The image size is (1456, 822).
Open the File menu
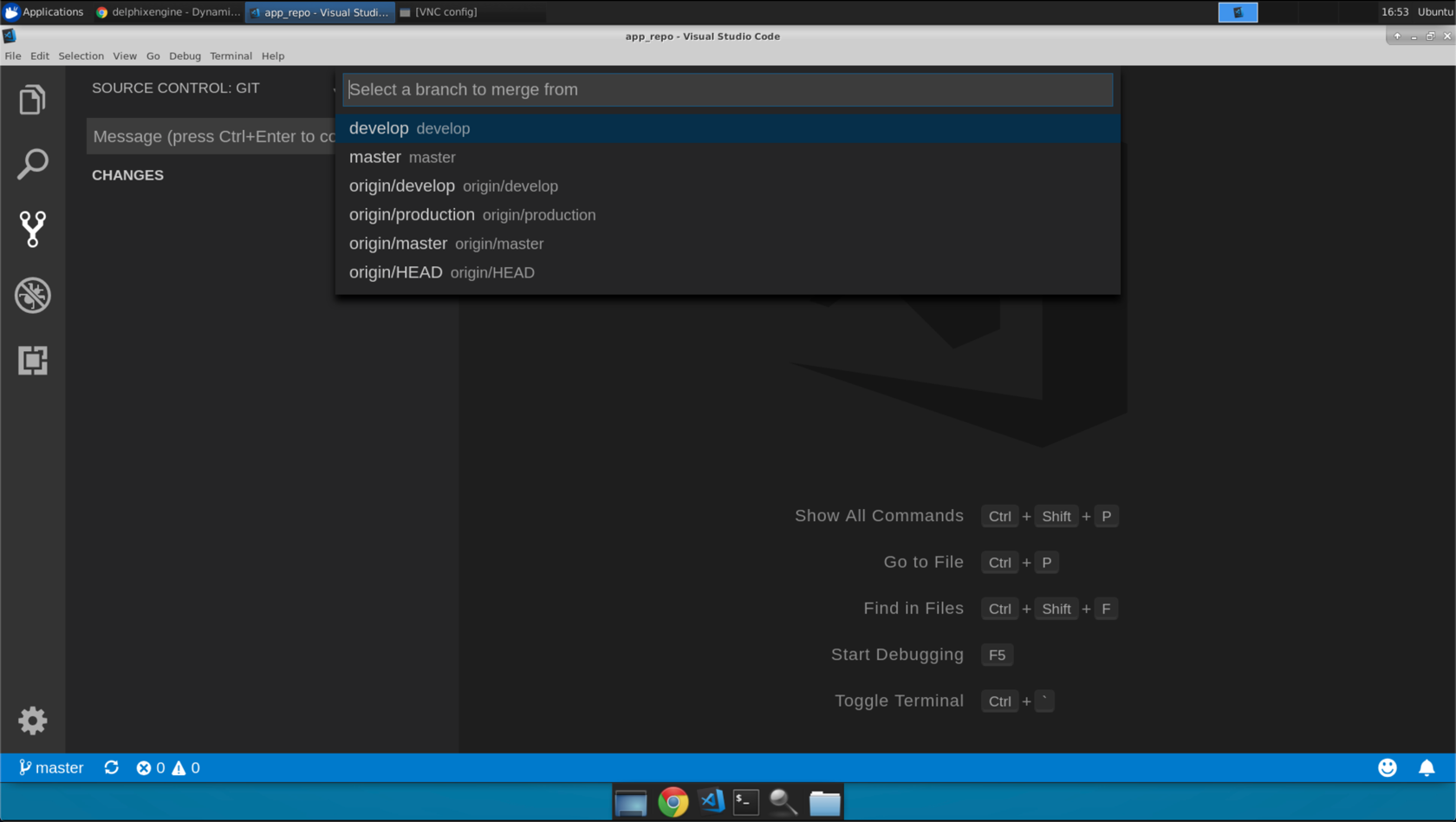coord(13,55)
